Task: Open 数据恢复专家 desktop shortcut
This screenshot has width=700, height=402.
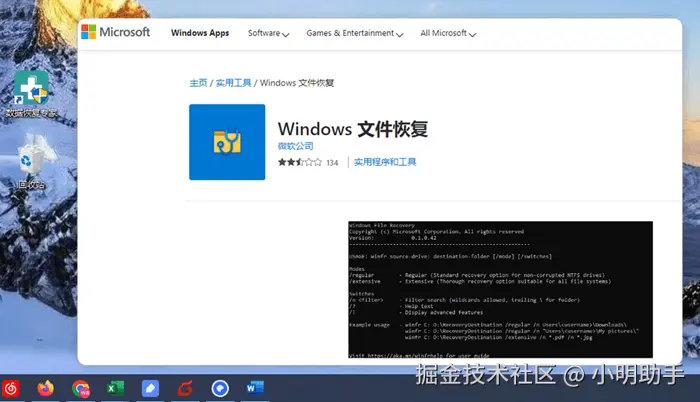Action: [31, 94]
